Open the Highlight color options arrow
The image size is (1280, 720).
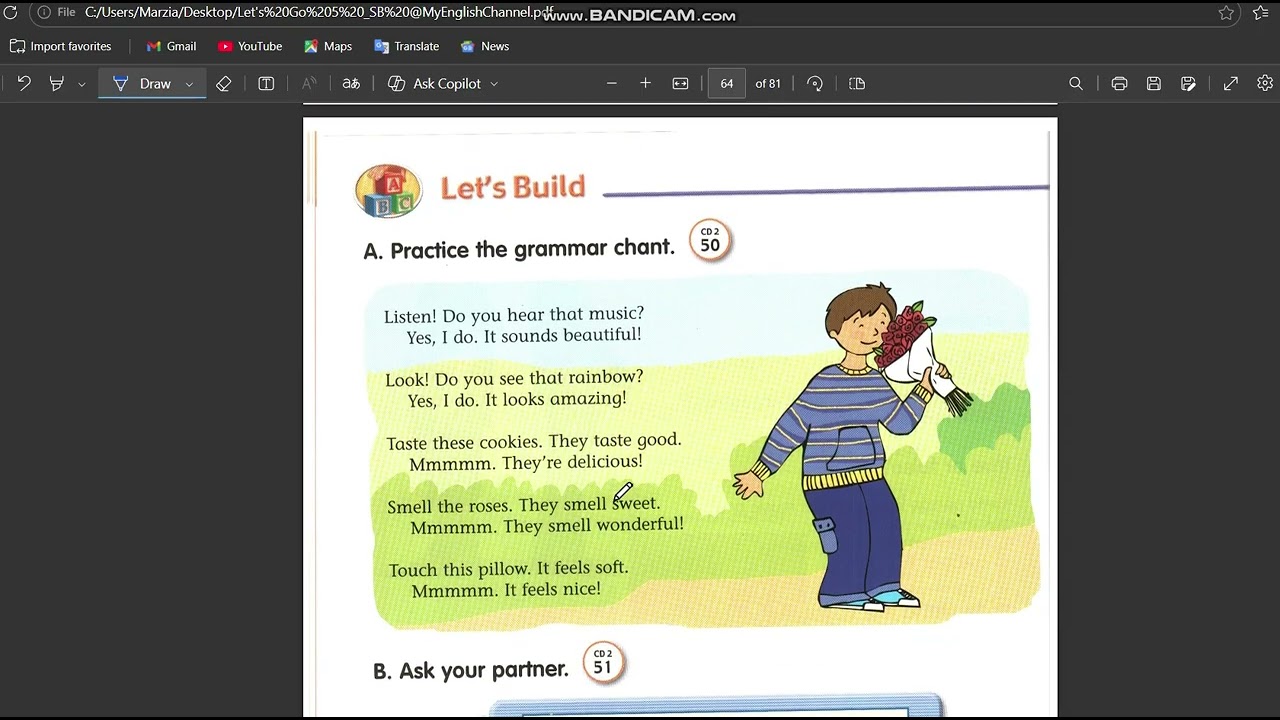pos(81,84)
